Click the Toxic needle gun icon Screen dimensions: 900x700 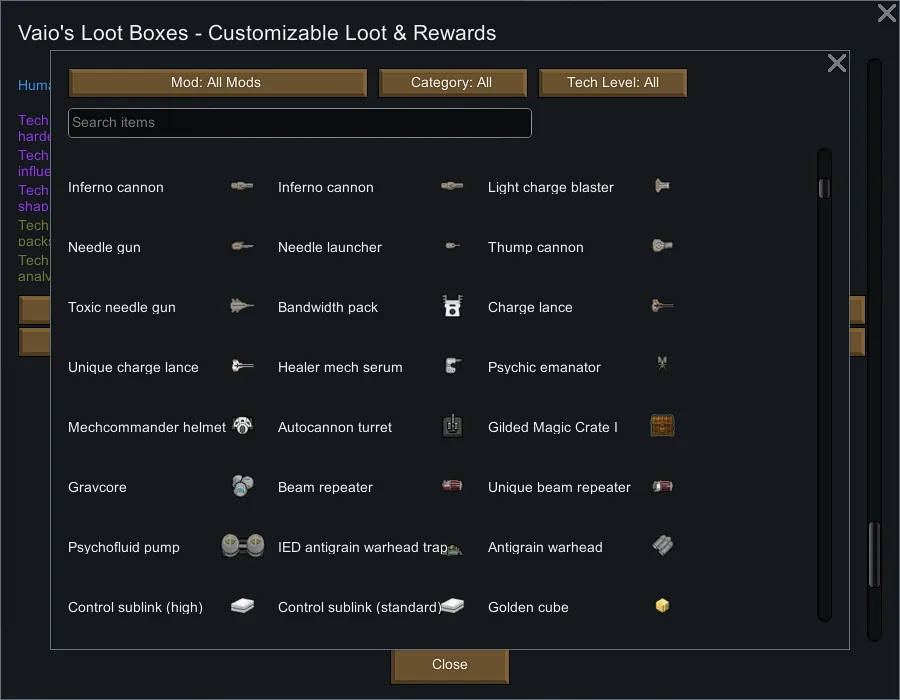tap(242, 307)
